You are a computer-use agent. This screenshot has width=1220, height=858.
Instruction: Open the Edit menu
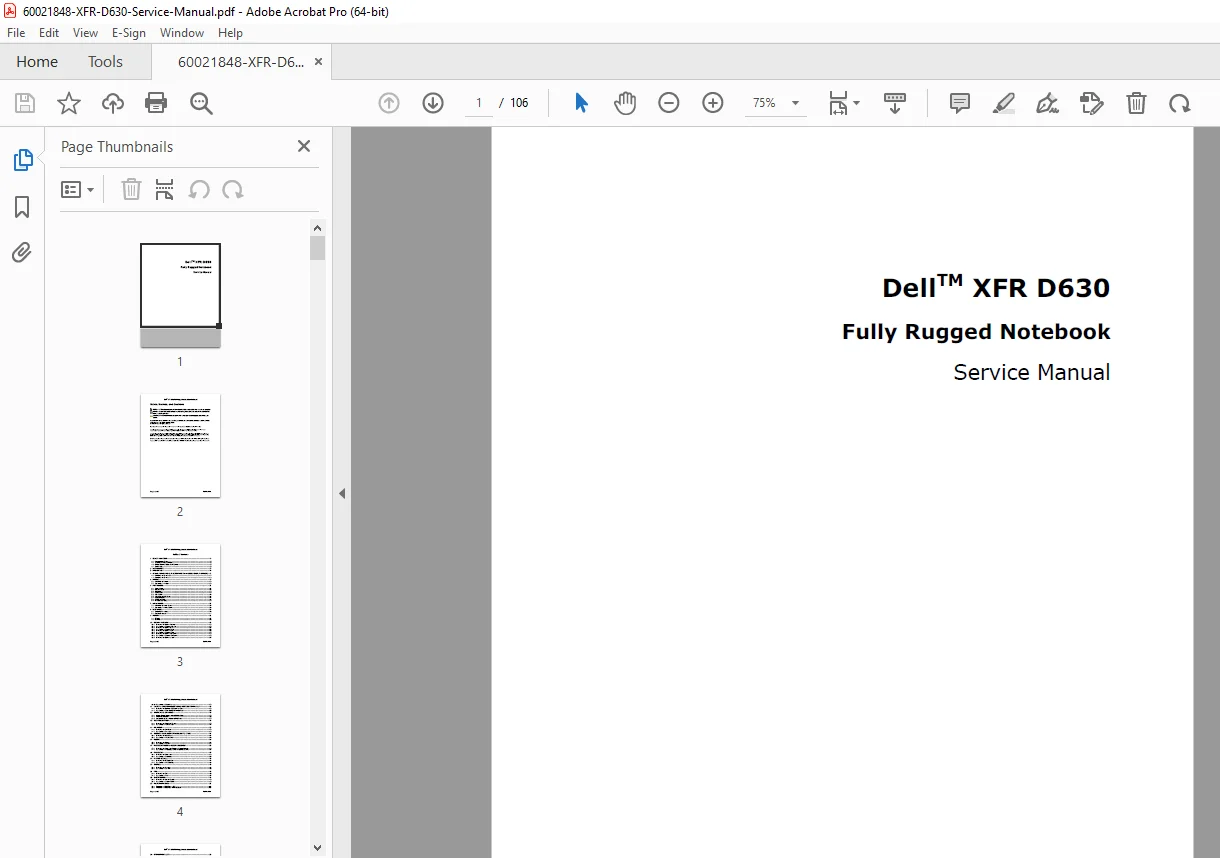(x=49, y=33)
